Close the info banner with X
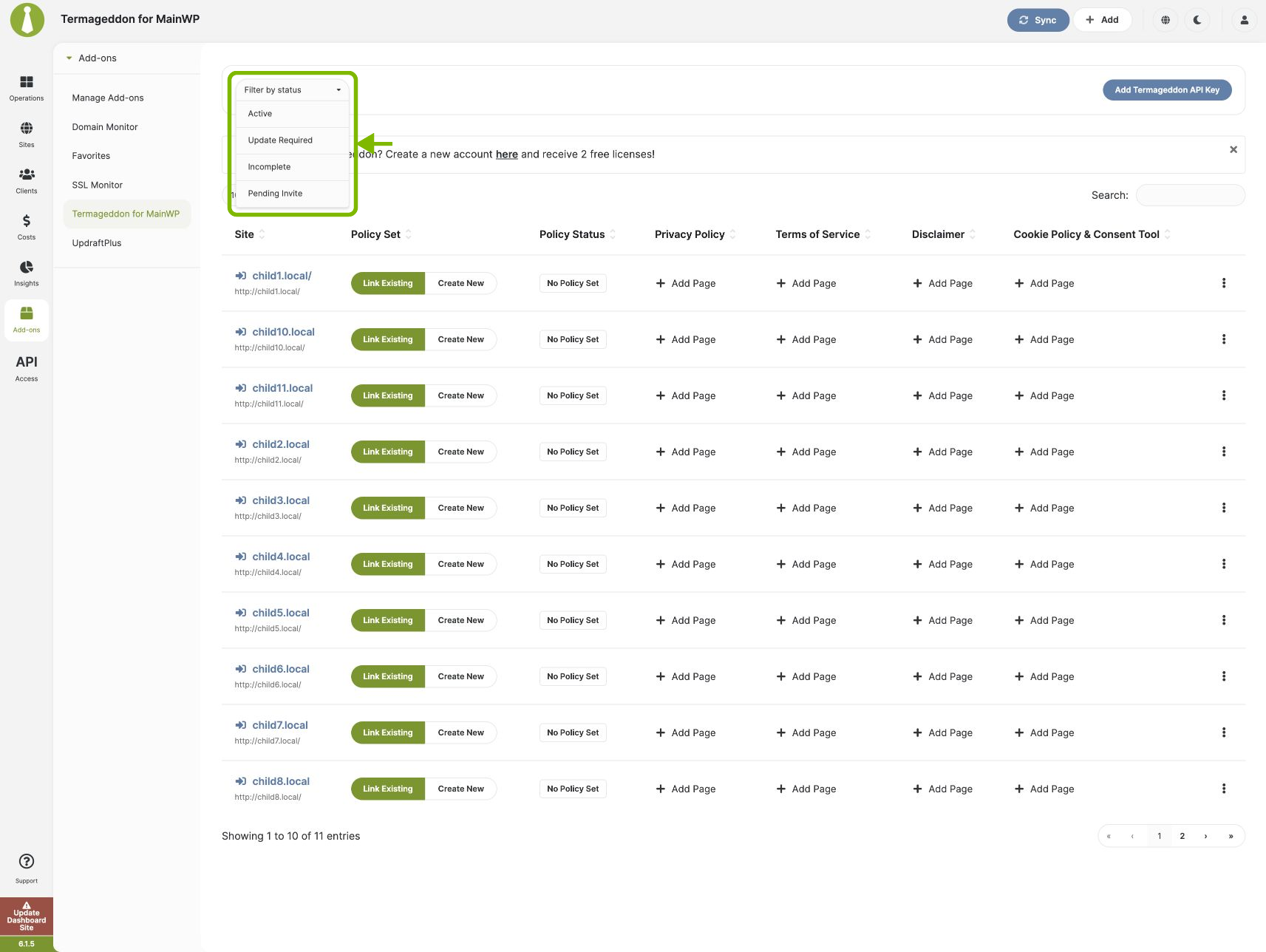The image size is (1266, 952). tap(1233, 149)
